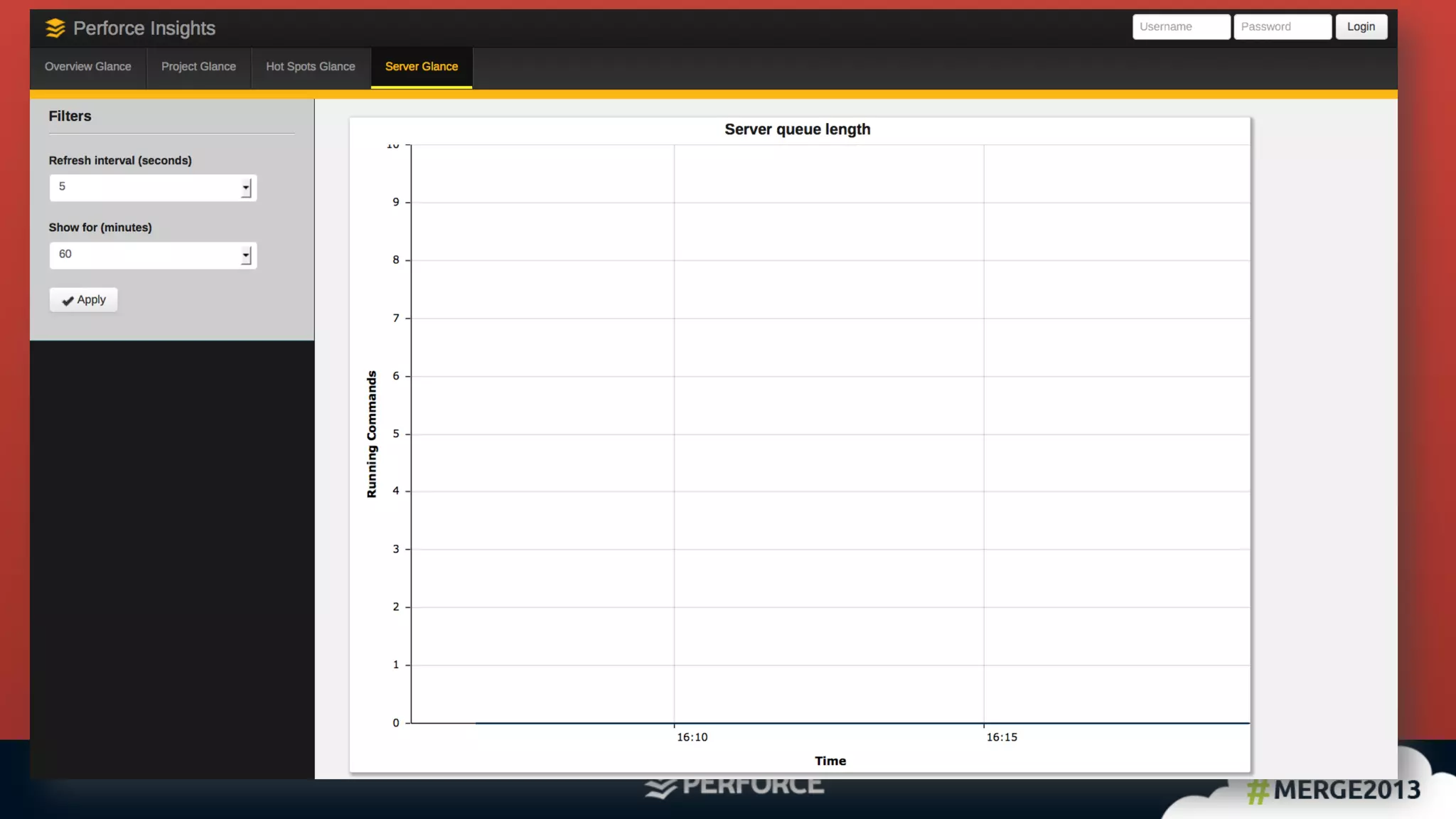The height and width of the screenshot is (819, 1456).
Task: Click the Perforce Insights brand title
Action: coord(144,28)
